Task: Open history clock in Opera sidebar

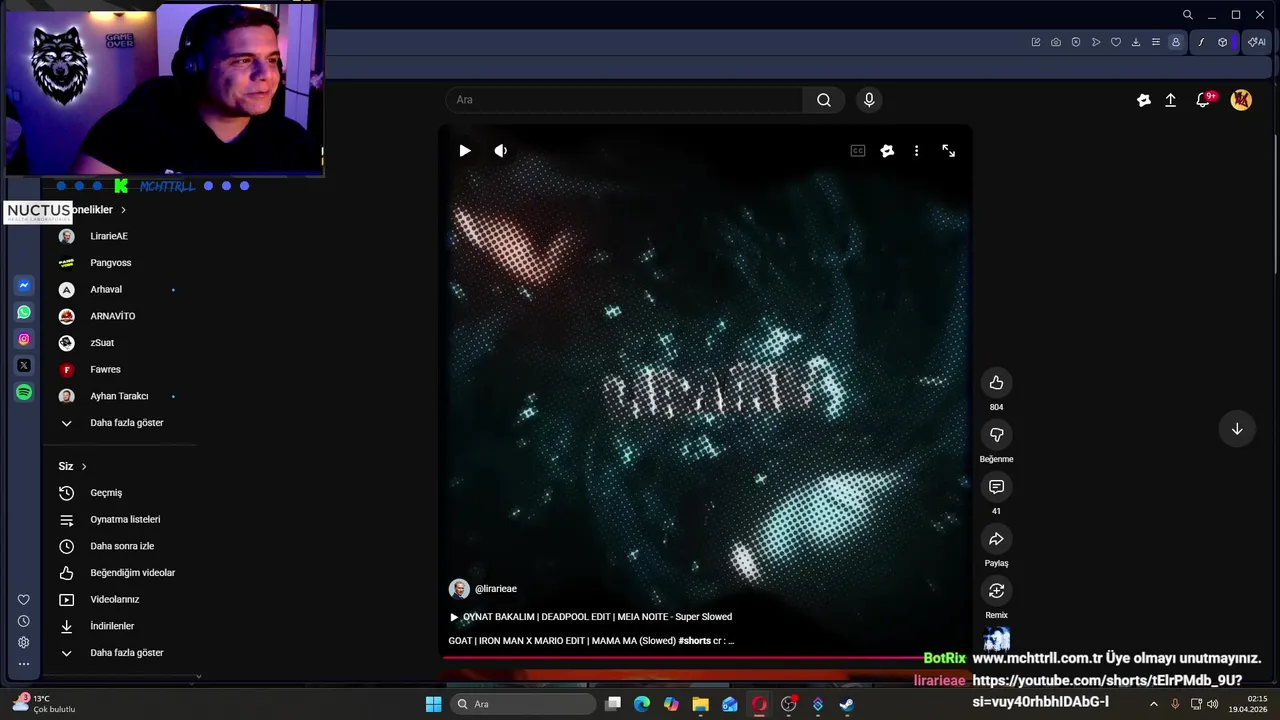Action: tap(24, 621)
